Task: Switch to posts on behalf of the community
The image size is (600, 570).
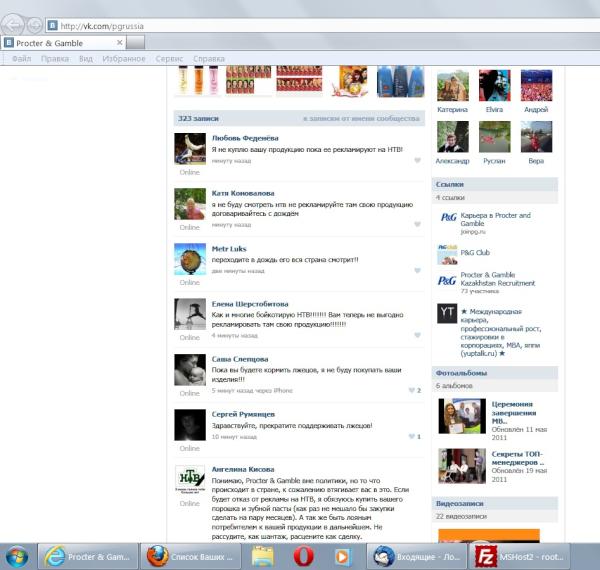Action: pyautogui.click(x=361, y=119)
